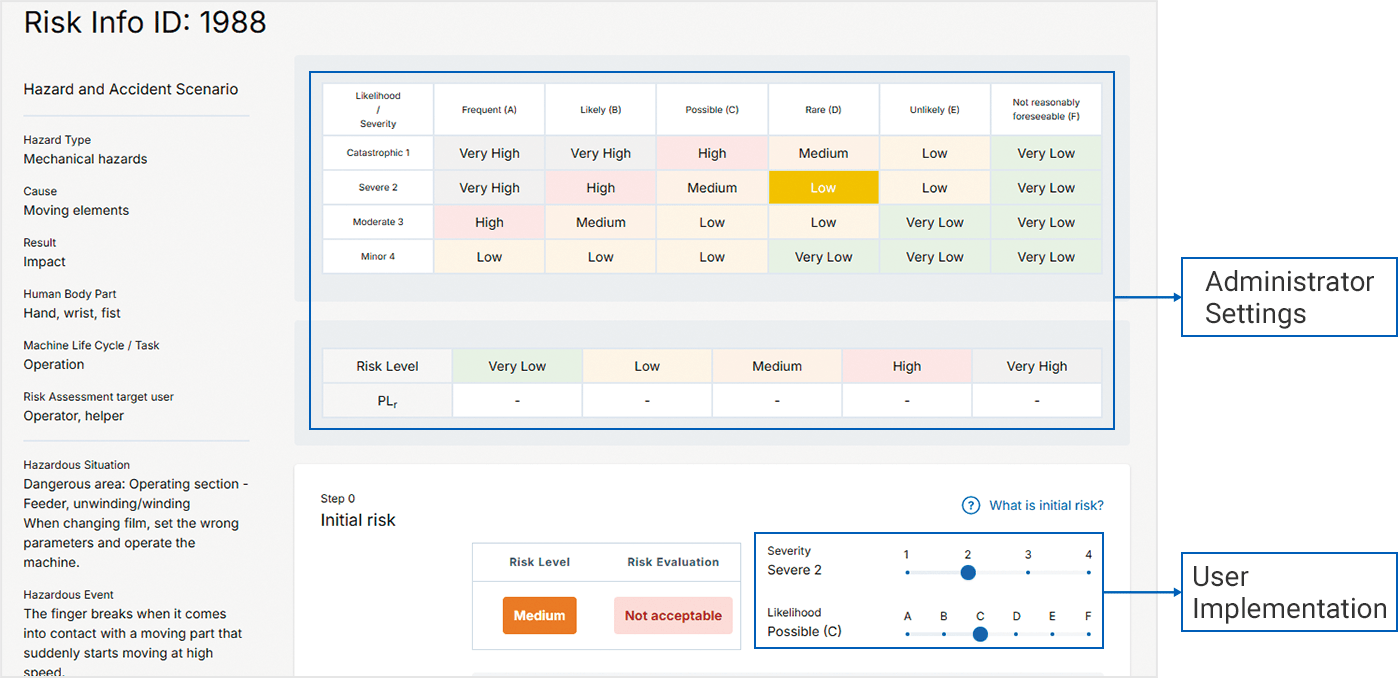The image size is (1400, 680).
Task: Click the 'Catastrophic 1' row header
Action: (x=378, y=153)
